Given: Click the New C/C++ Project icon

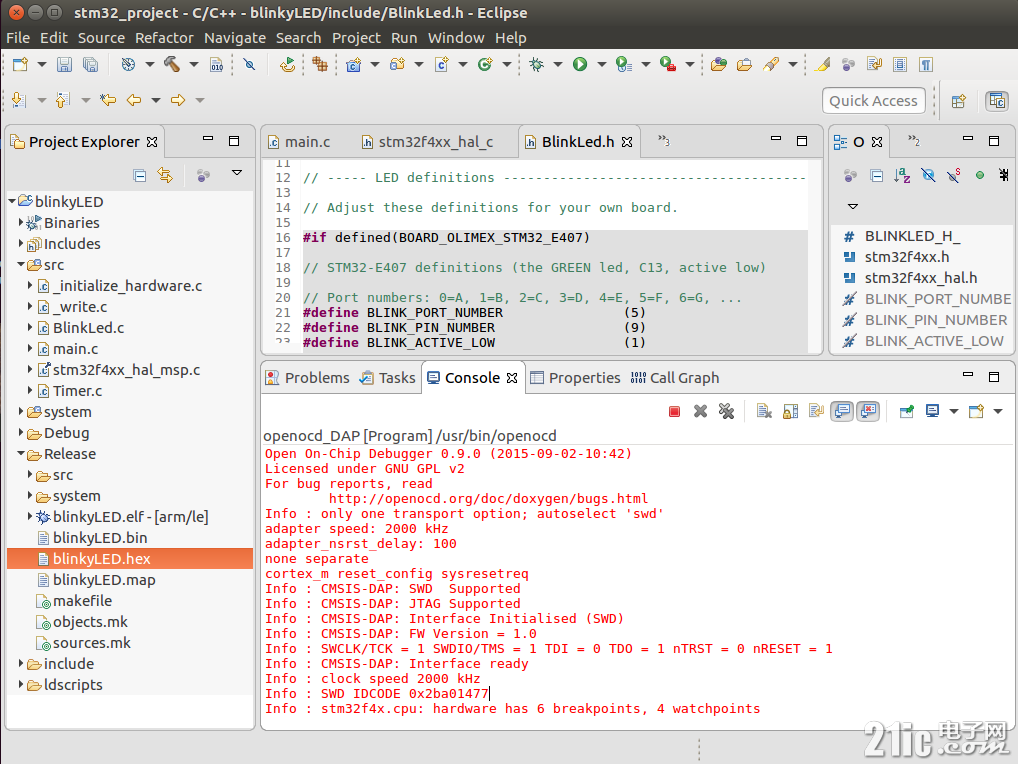Looking at the screenshot, I should [353, 64].
